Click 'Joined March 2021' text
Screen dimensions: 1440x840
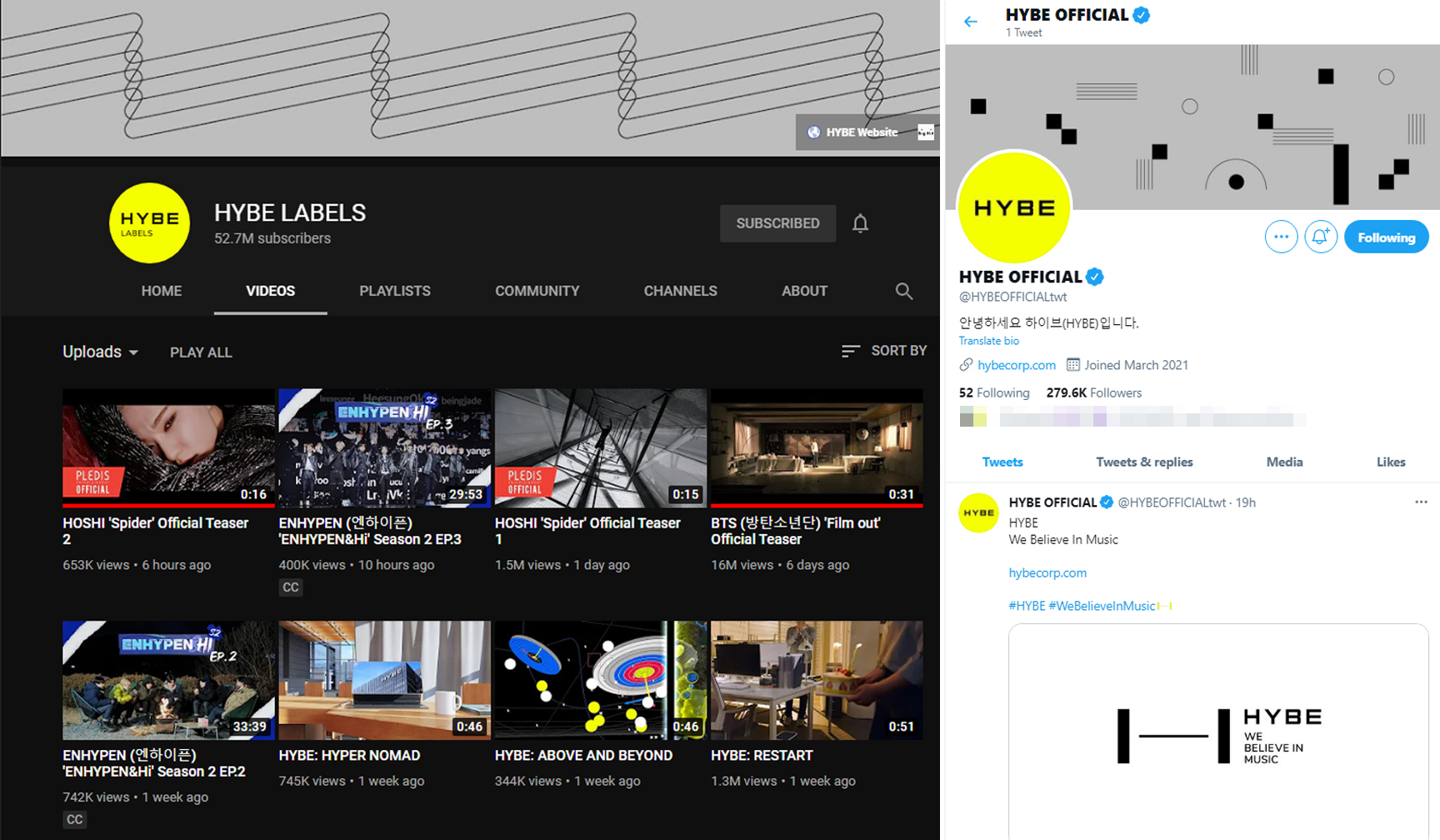click(x=1136, y=365)
